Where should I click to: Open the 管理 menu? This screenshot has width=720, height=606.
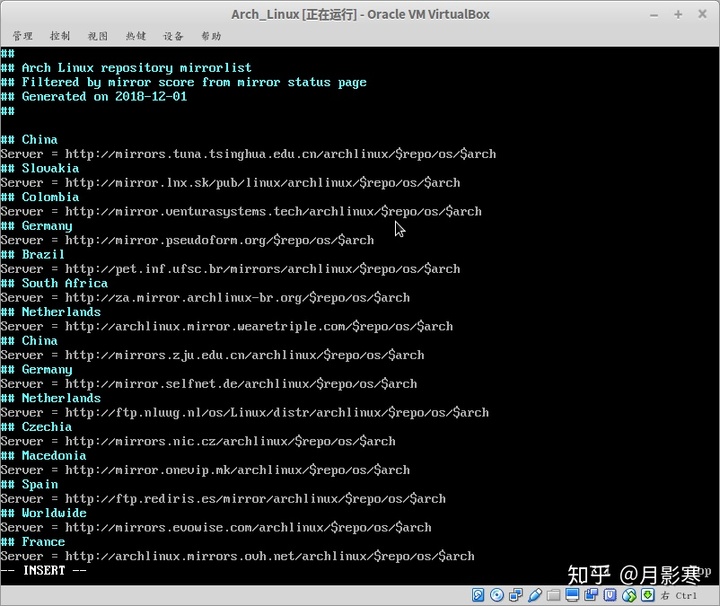pos(22,36)
